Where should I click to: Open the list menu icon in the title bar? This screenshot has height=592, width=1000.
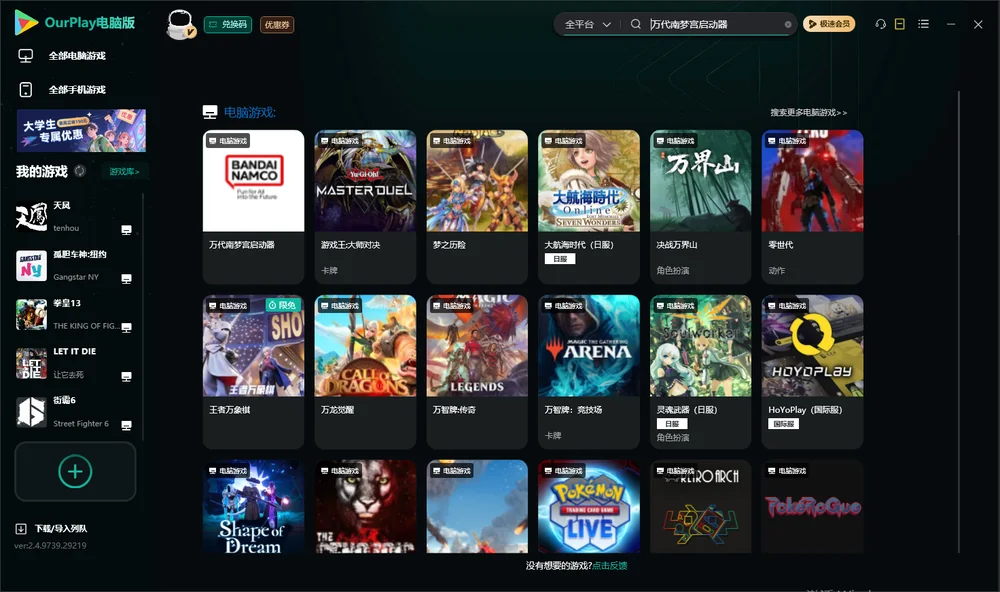(923, 24)
